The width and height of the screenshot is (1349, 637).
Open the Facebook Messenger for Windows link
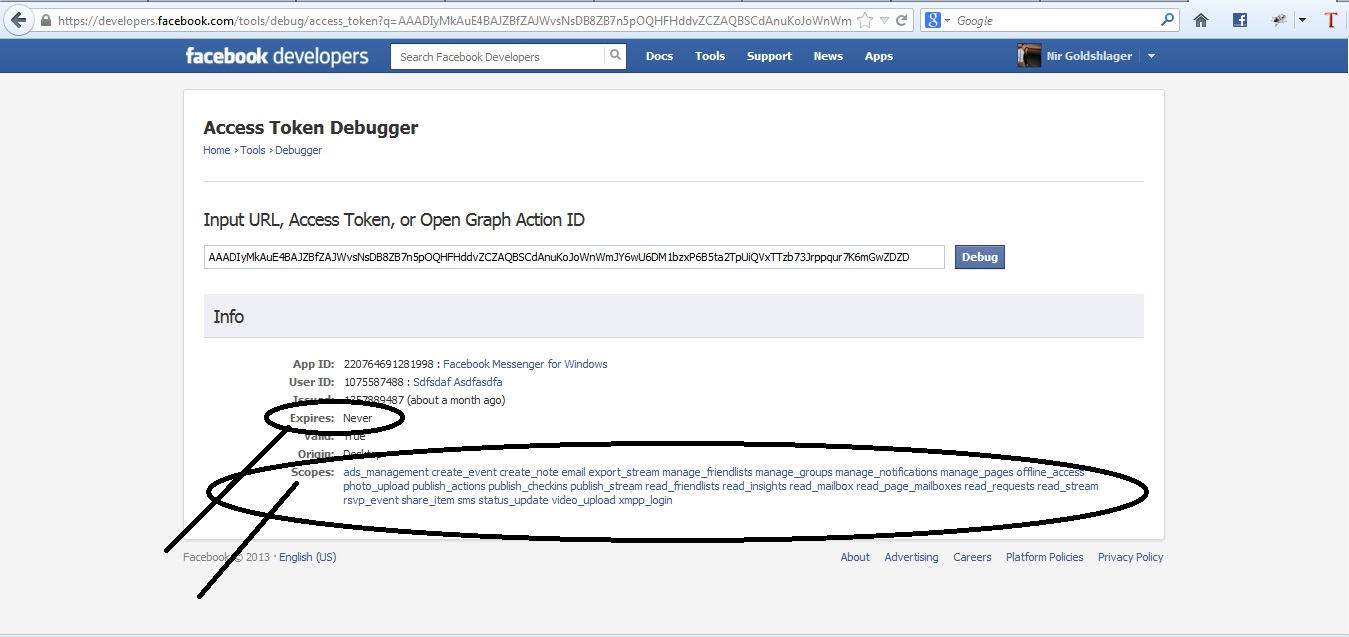click(x=525, y=364)
